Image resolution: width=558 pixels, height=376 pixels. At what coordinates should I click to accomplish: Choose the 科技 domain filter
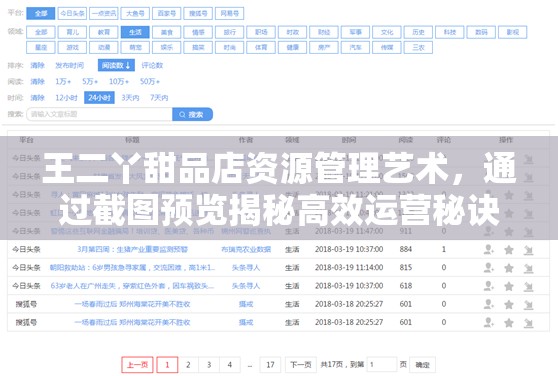(450, 32)
